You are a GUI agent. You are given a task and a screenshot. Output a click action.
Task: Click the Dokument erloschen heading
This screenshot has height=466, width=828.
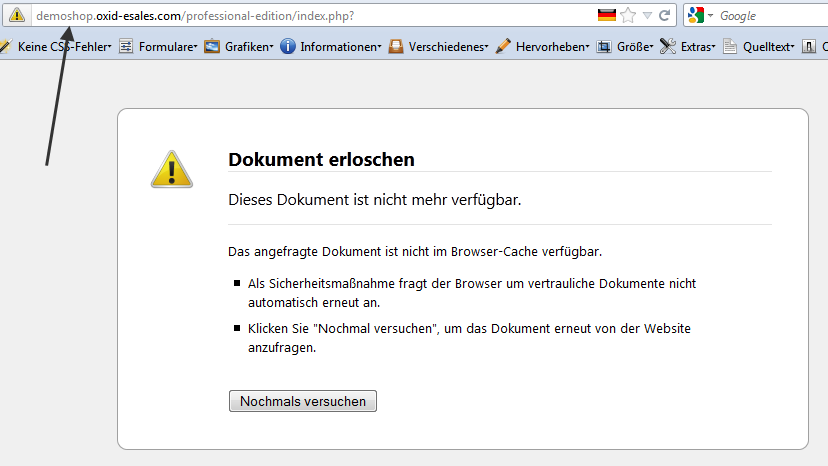click(x=321, y=159)
